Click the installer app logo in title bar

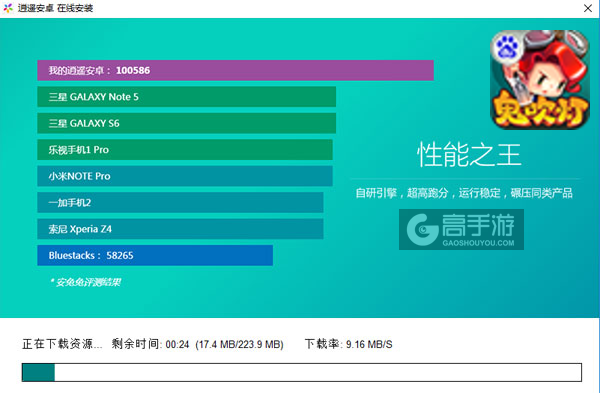(x=8, y=8)
